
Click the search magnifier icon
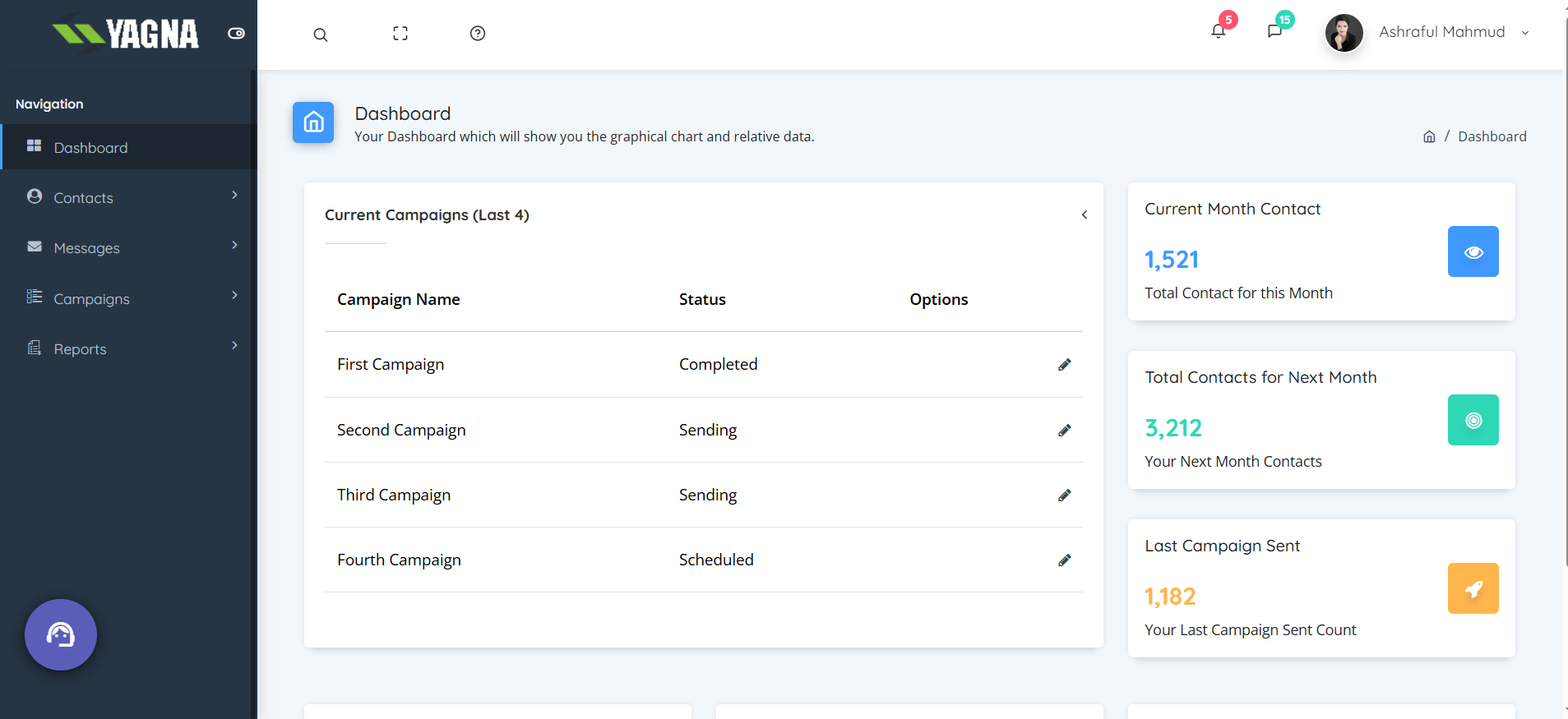pos(321,35)
